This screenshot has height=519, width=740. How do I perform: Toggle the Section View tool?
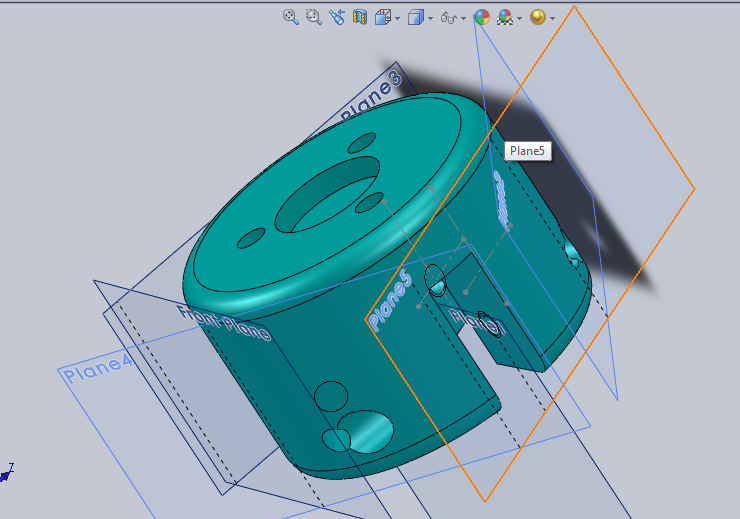(360, 17)
